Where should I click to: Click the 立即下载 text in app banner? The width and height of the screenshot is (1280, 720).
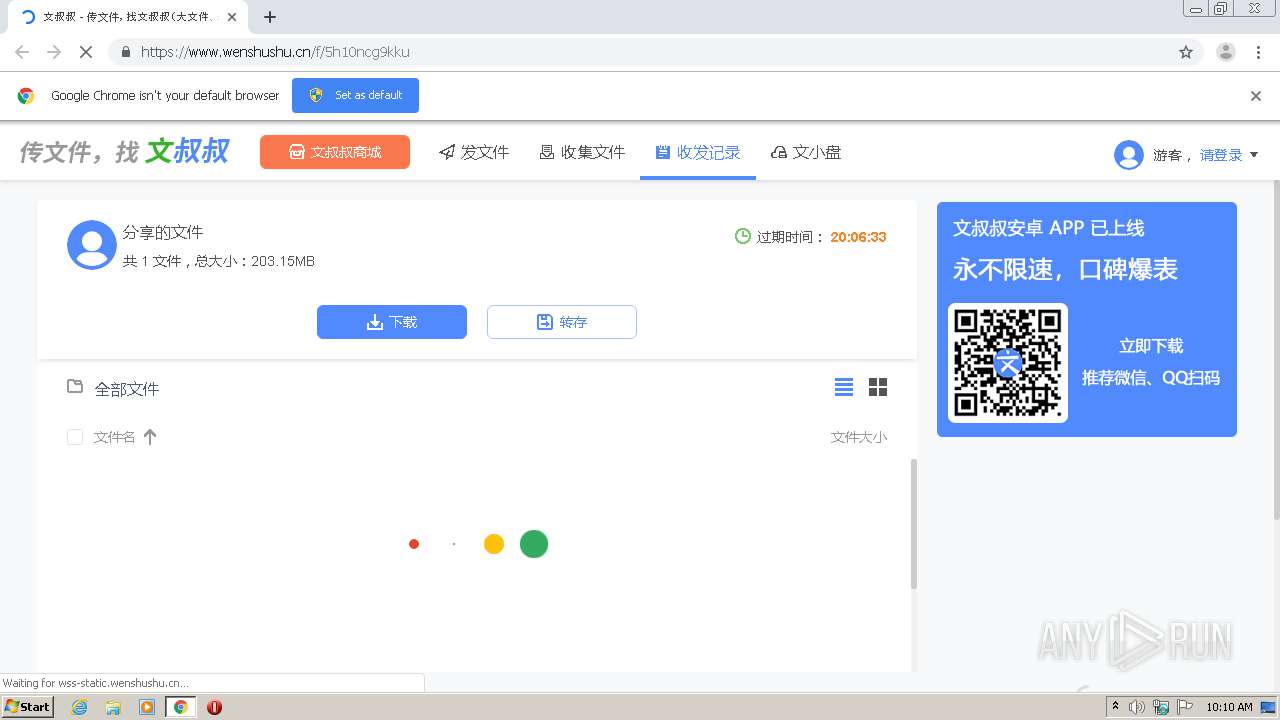(1151, 346)
